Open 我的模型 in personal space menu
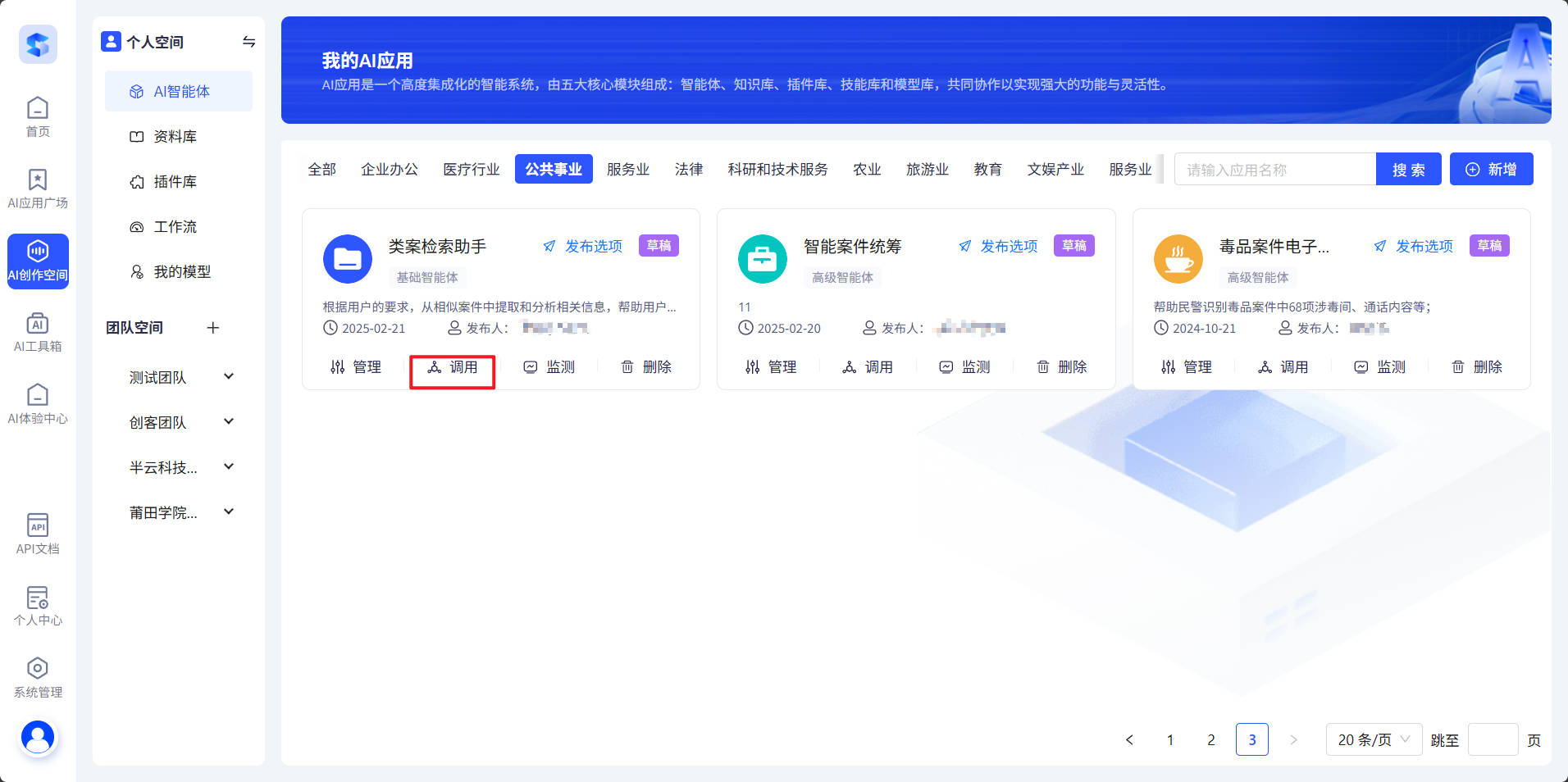Viewport: 1568px width, 782px height. pos(179,271)
